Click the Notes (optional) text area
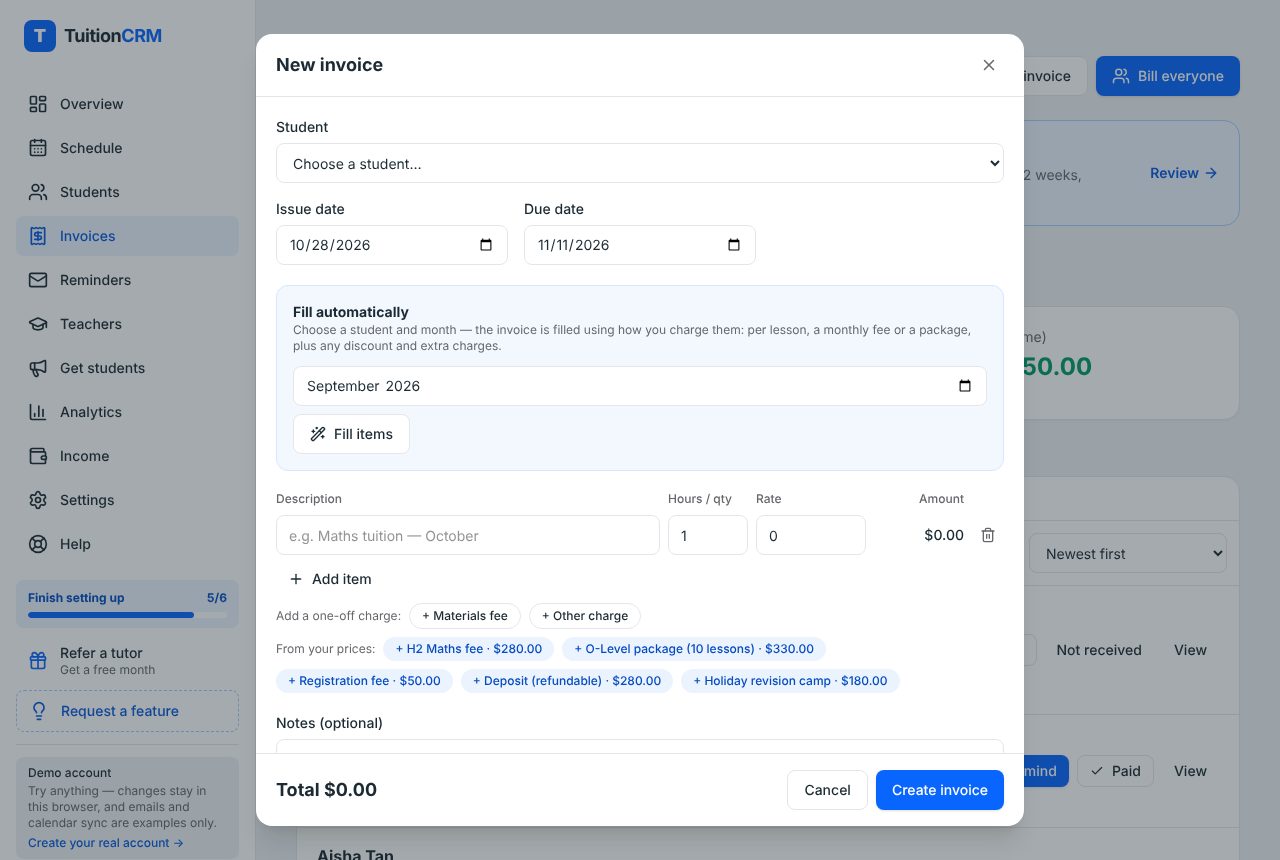Screen dimensions: 1280x860 (x=640, y=746)
